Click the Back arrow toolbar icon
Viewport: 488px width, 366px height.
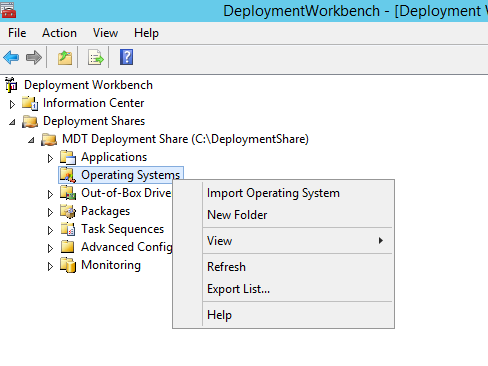point(11,57)
